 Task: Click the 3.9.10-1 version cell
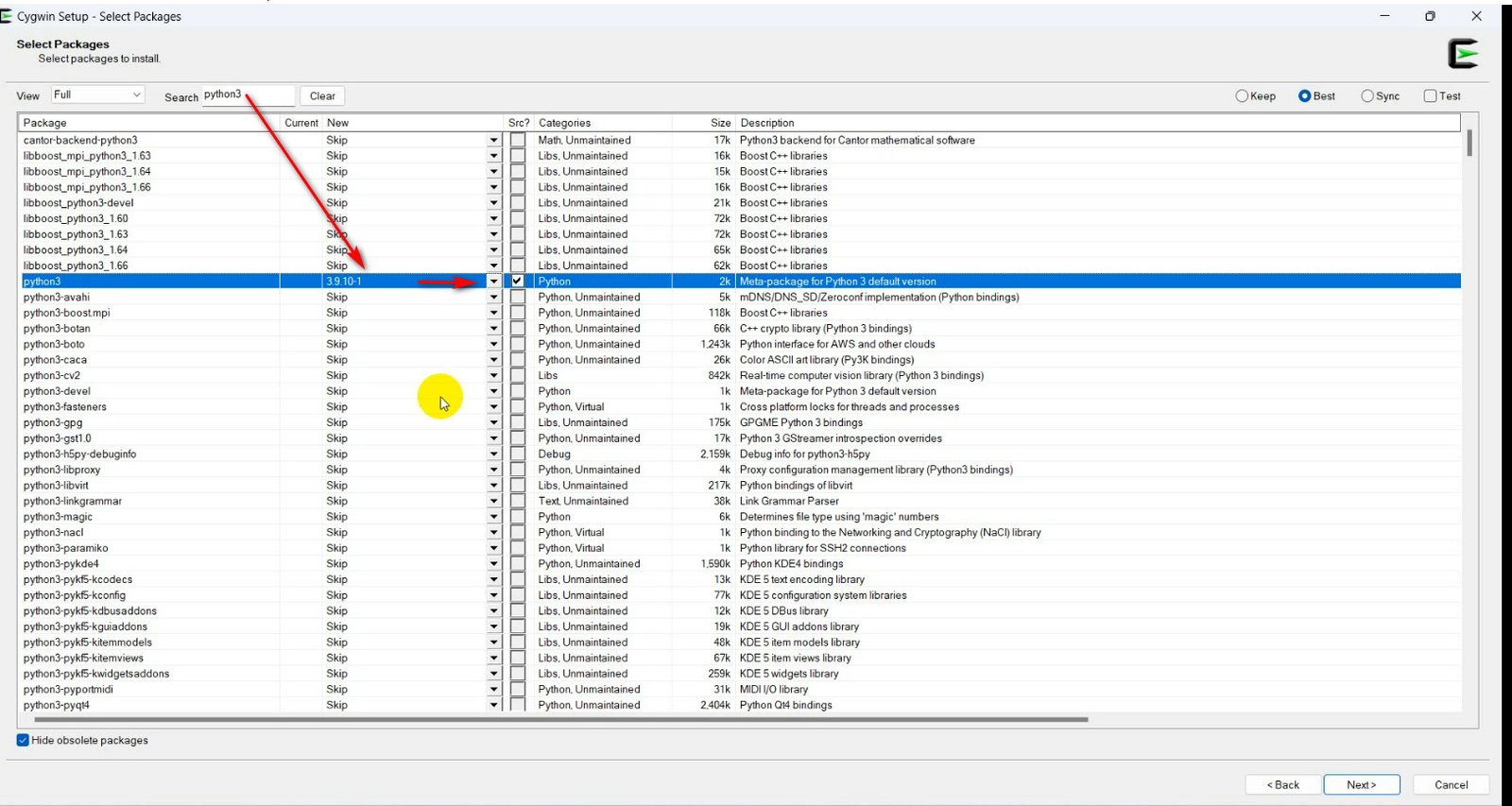point(344,282)
